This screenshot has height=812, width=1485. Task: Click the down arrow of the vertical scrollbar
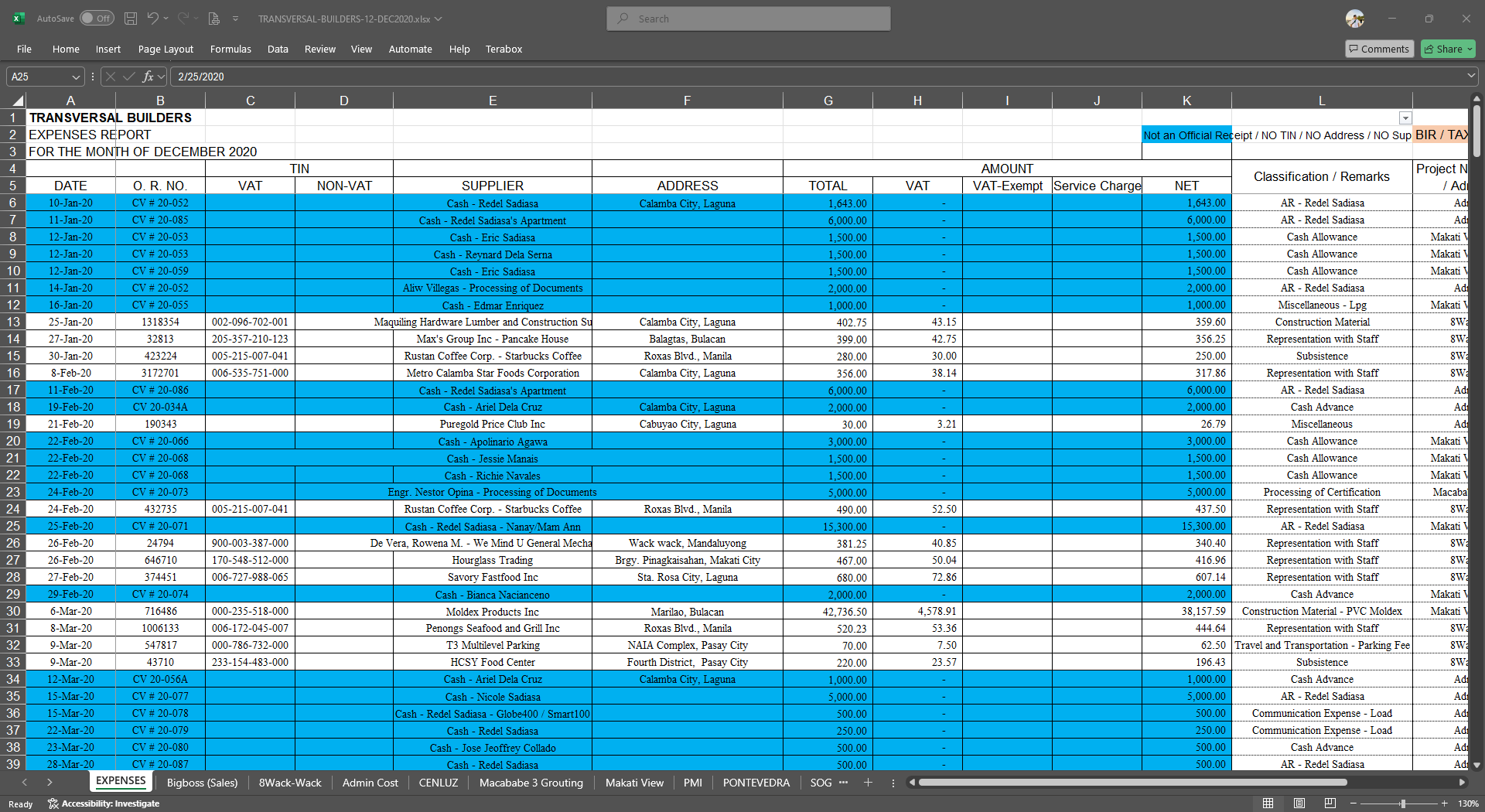point(1476,765)
